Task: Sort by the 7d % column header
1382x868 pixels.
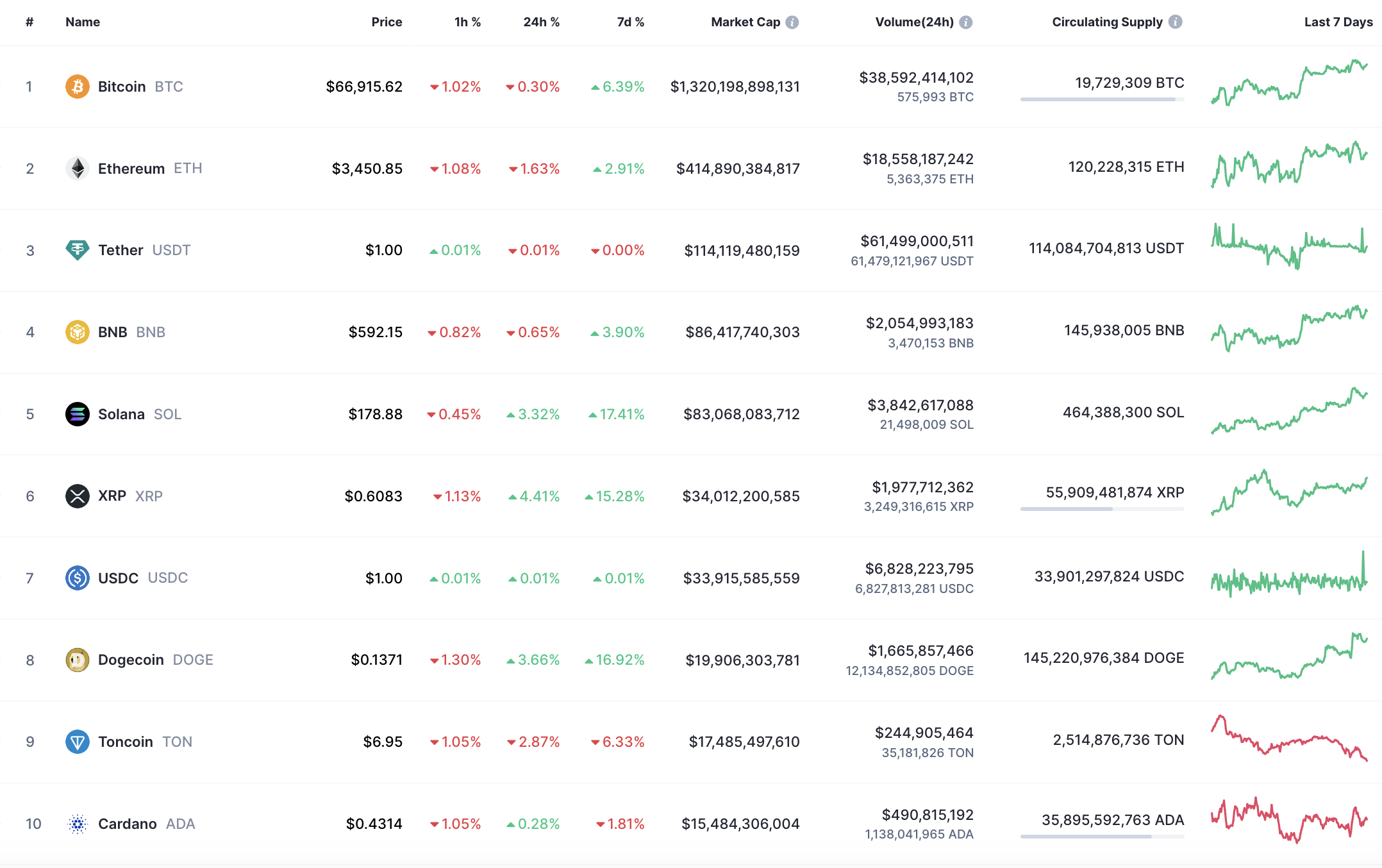Action: pos(630,22)
